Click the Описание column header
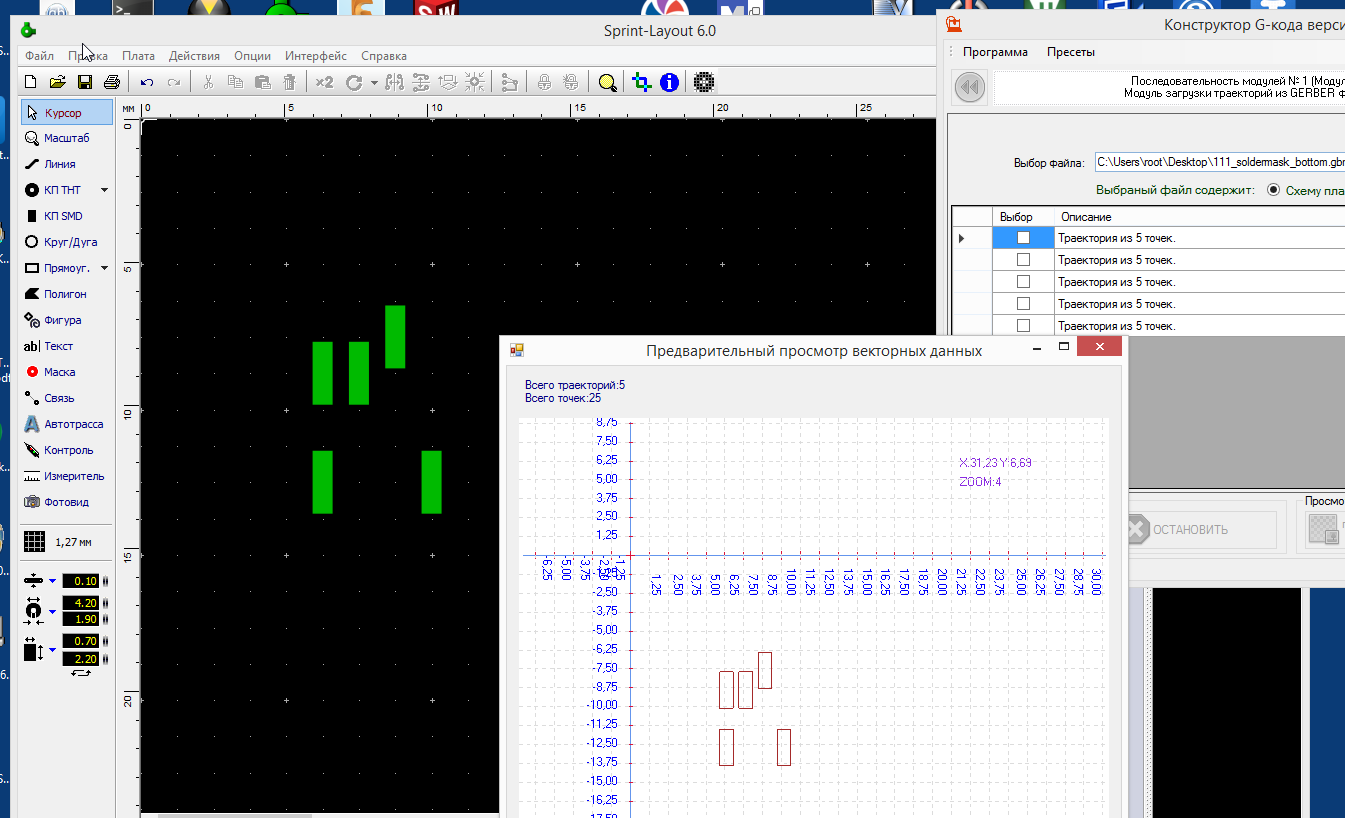The image size is (1345, 818). (x=1200, y=217)
